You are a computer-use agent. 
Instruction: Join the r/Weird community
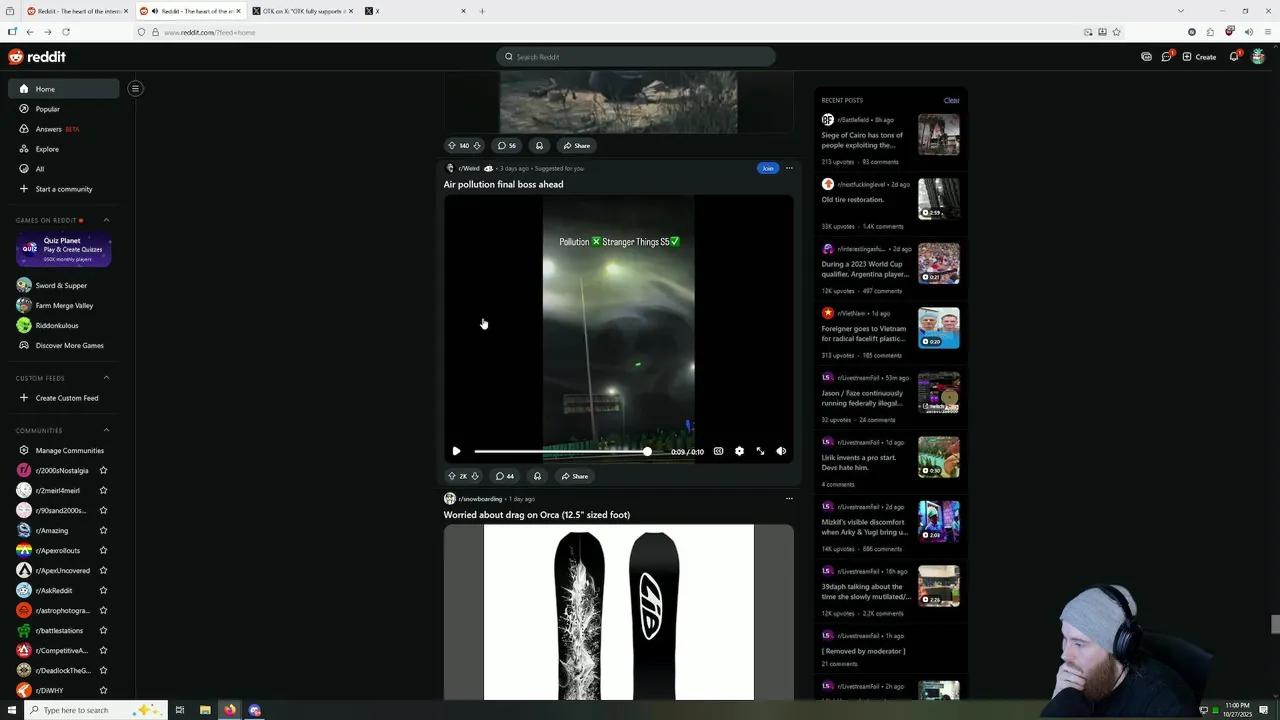pyautogui.click(x=767, y=168)
